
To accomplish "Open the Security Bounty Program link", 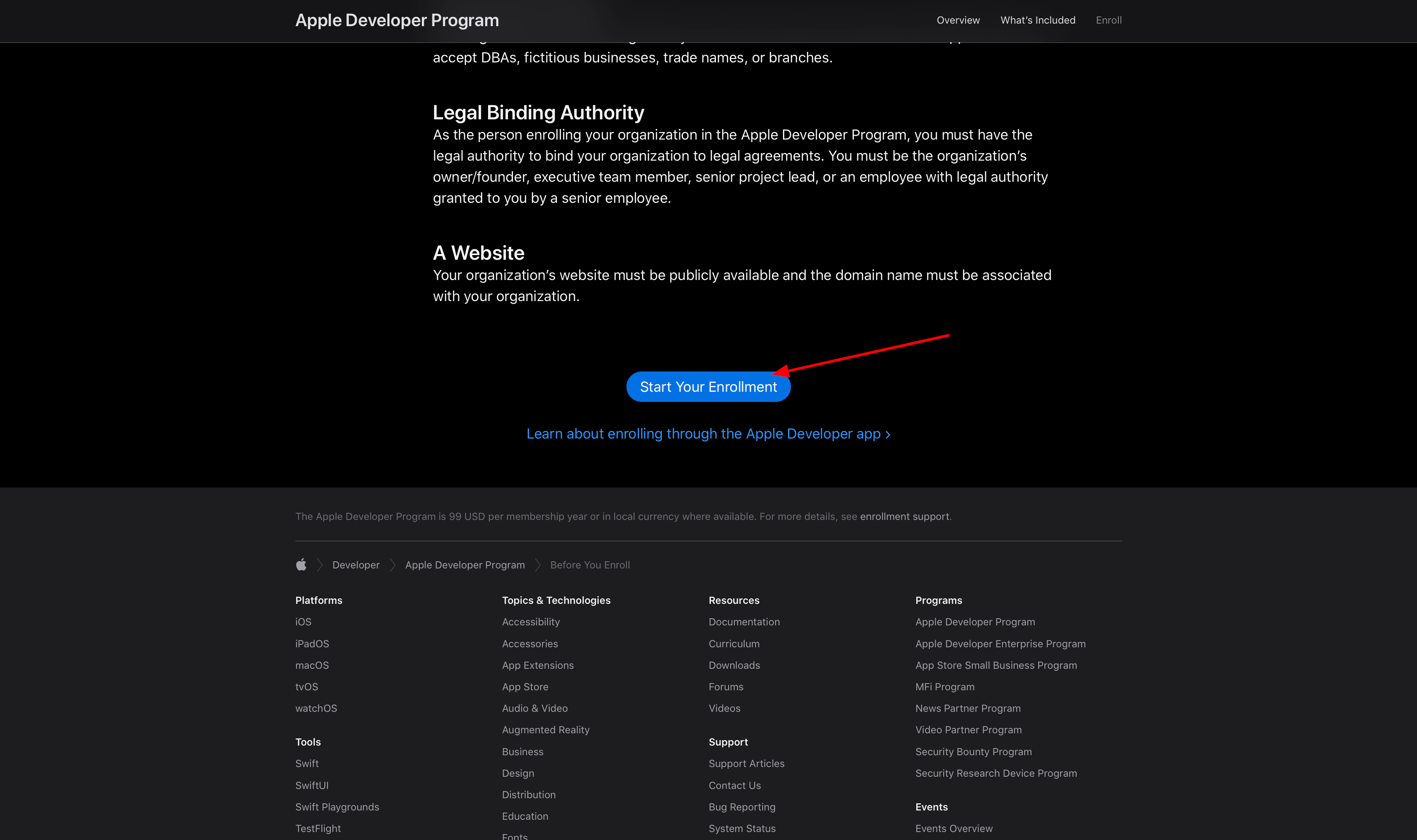I will tap(973, 752).
